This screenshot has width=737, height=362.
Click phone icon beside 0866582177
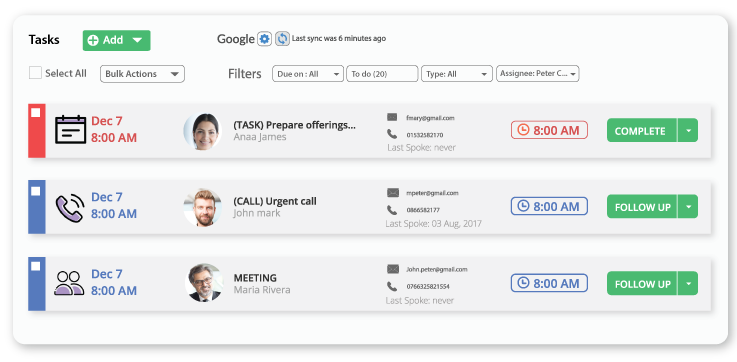[392, 210]
